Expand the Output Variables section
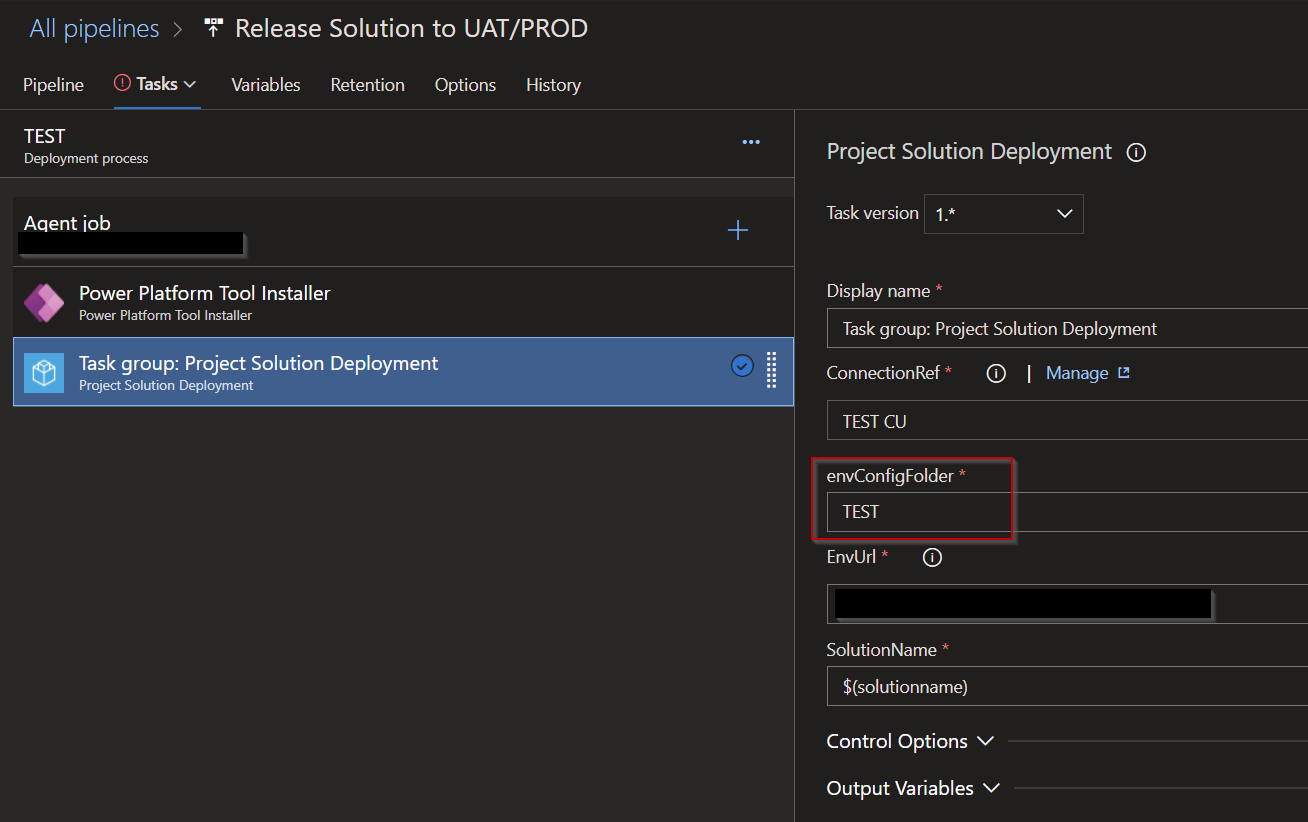The height and width of the screenshot is (822, 1308). (x=913, y=788)
